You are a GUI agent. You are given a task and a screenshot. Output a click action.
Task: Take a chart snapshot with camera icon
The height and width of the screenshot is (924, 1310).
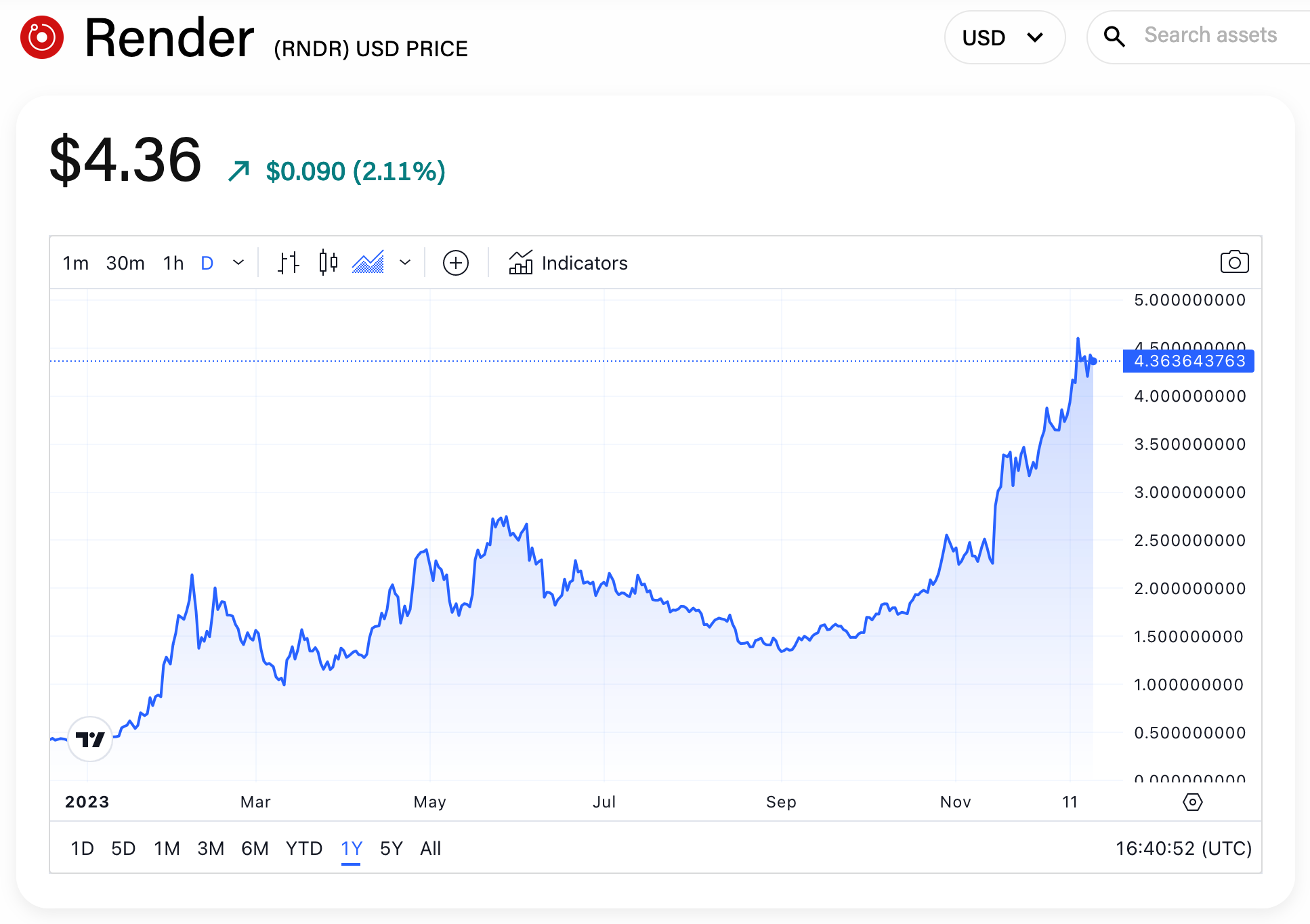click(1234, 262)
